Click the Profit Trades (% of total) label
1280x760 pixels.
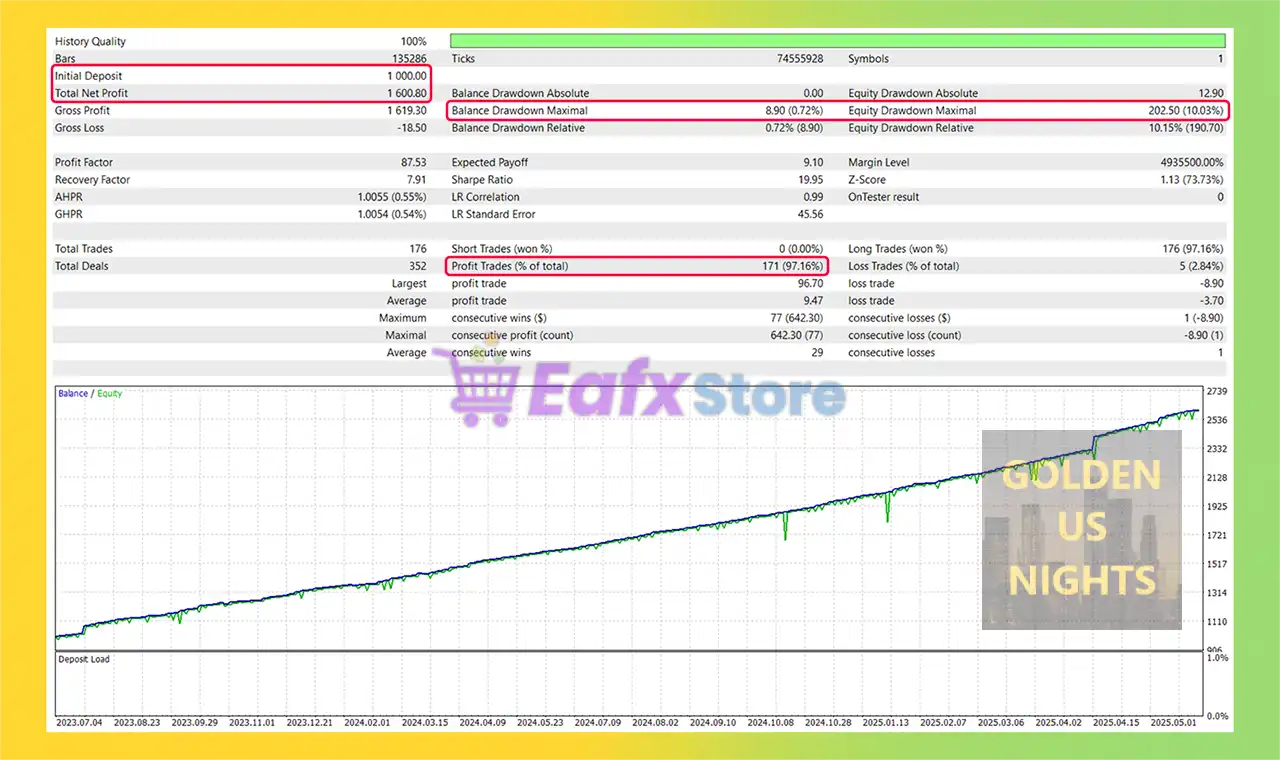coord(511,266)
